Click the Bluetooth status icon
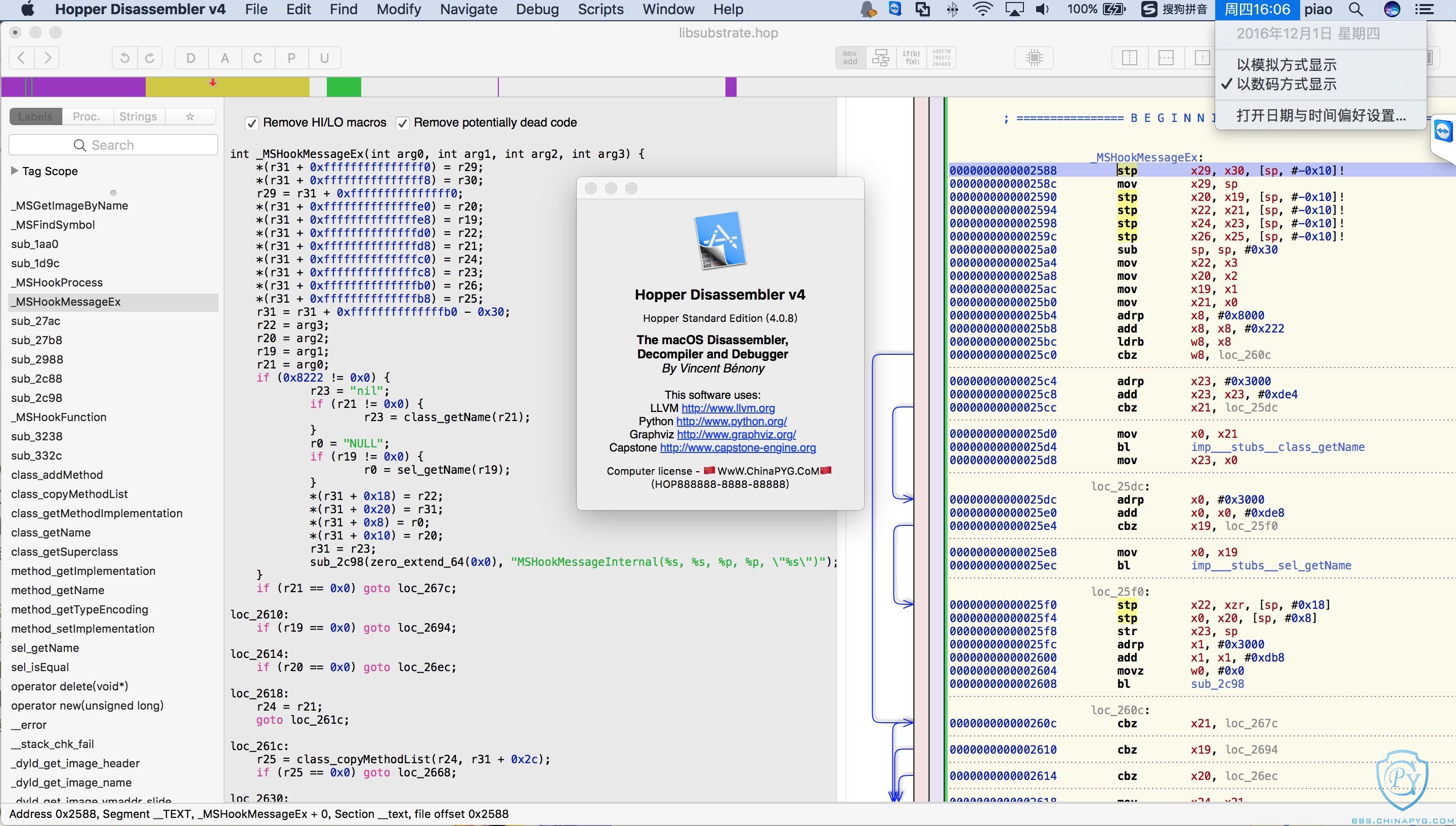This screenshot has height=826, width=1456. pos(953,10)
